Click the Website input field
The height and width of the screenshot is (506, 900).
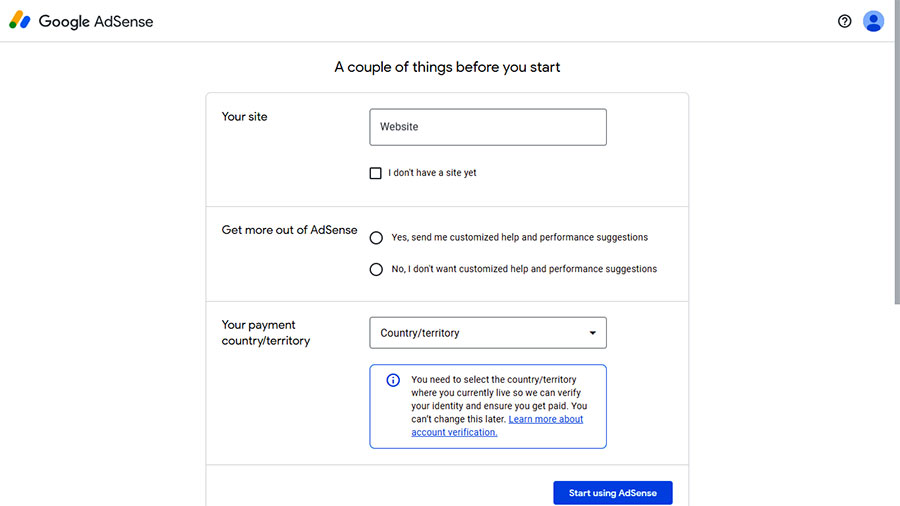point(488,127)
